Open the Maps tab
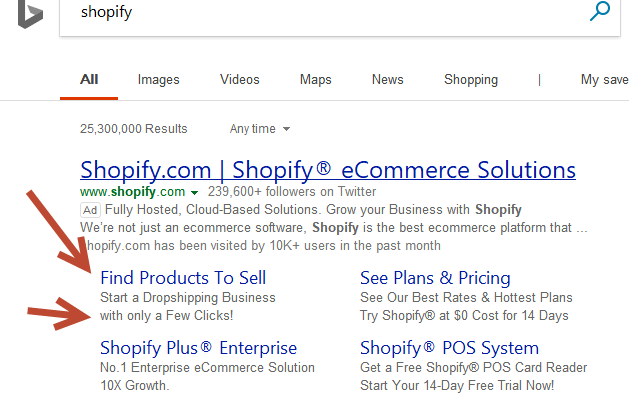This screenshot has width=629, height=393. point(315,79)
